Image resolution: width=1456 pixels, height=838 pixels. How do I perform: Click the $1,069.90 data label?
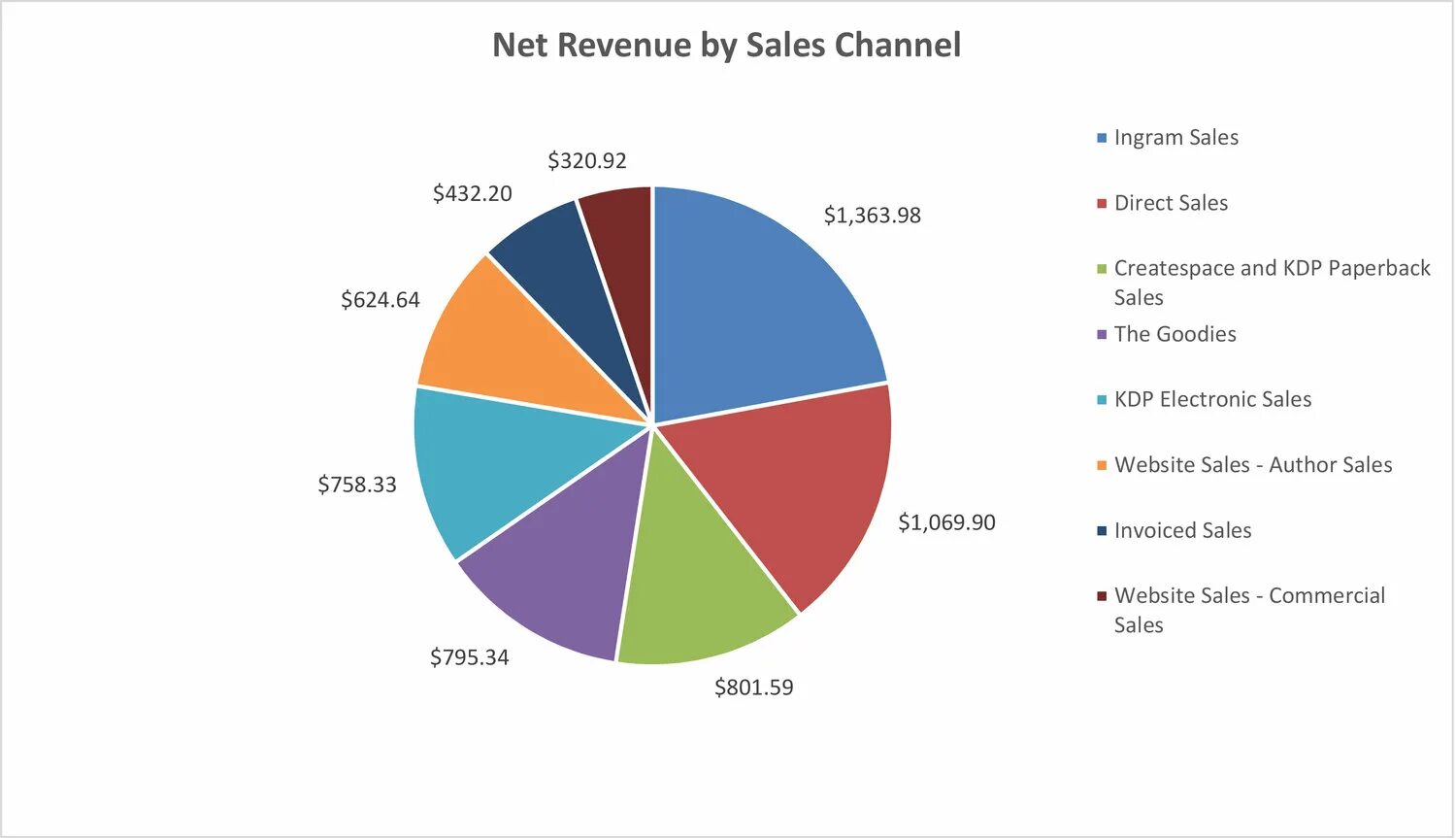(x=946, y=522)
